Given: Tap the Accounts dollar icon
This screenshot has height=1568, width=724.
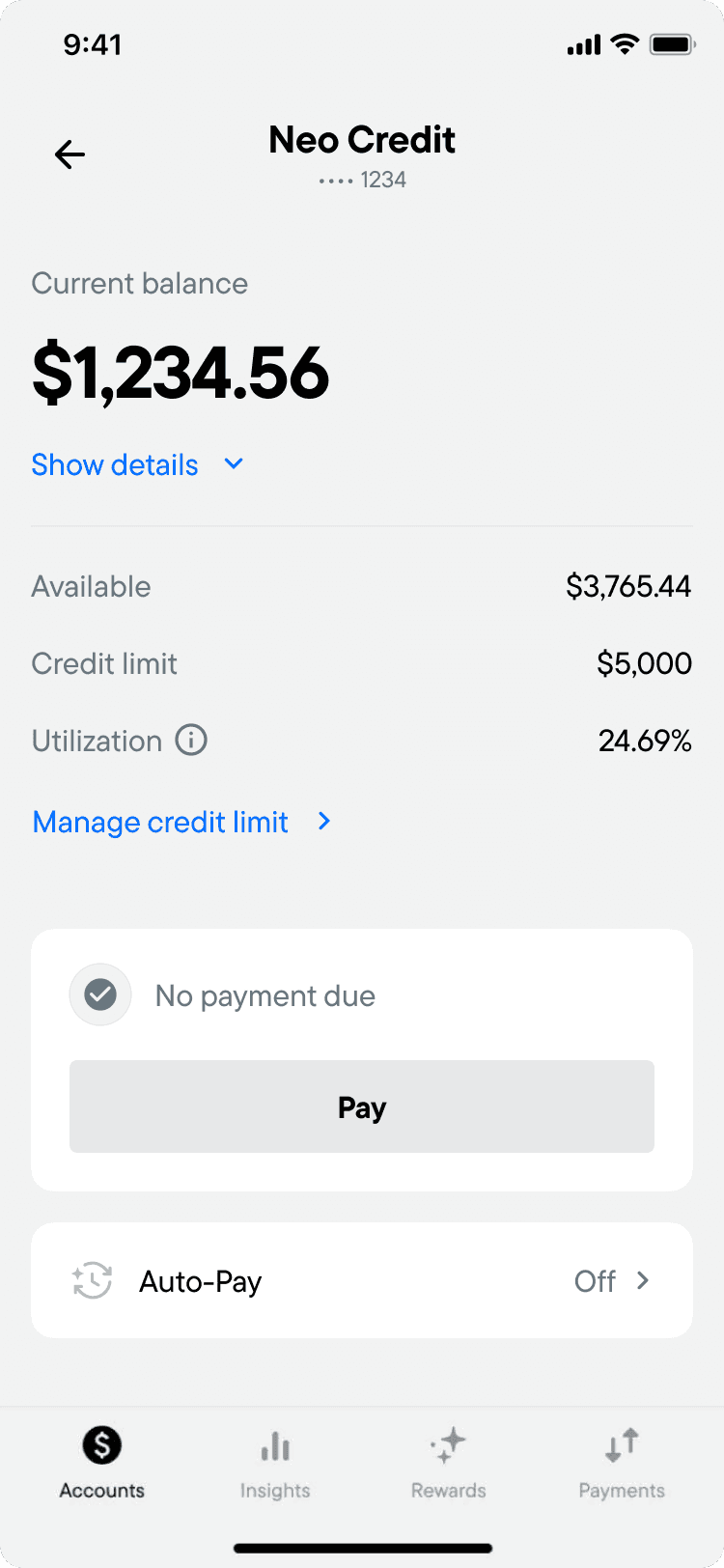Looking at the screenshot, I should tap(101, 1445).
